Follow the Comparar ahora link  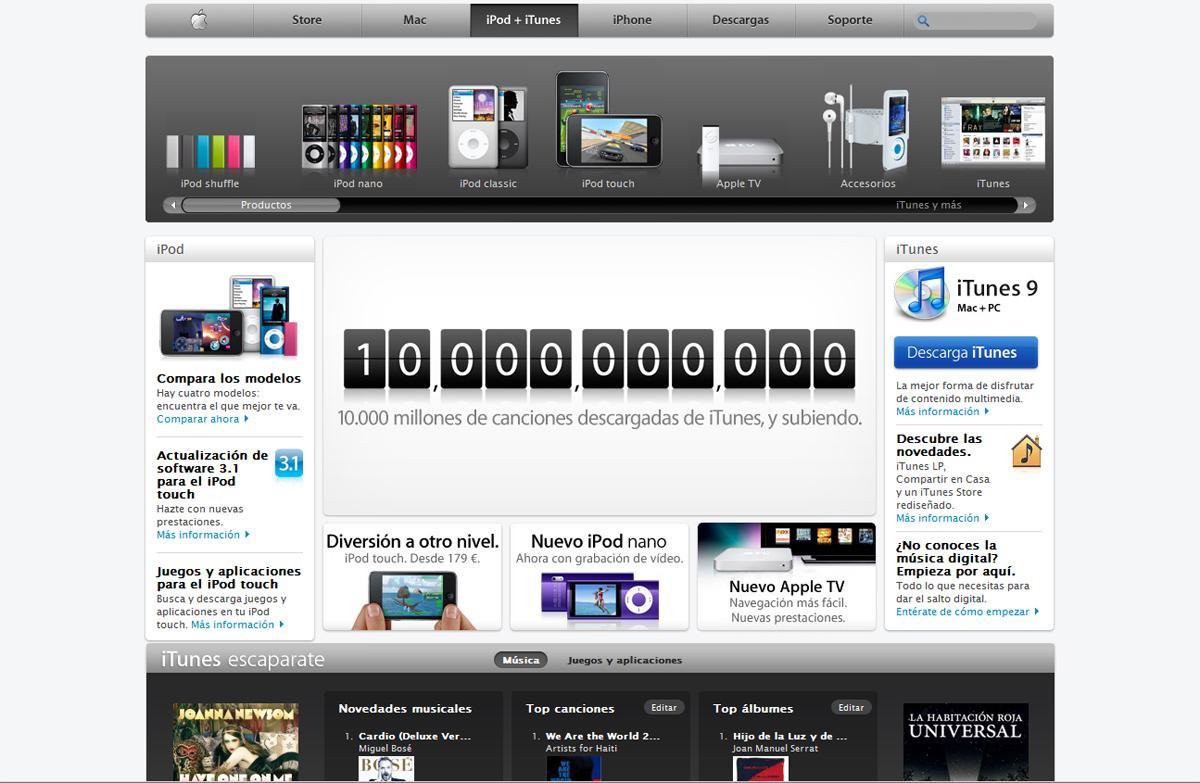click(198, 419)
